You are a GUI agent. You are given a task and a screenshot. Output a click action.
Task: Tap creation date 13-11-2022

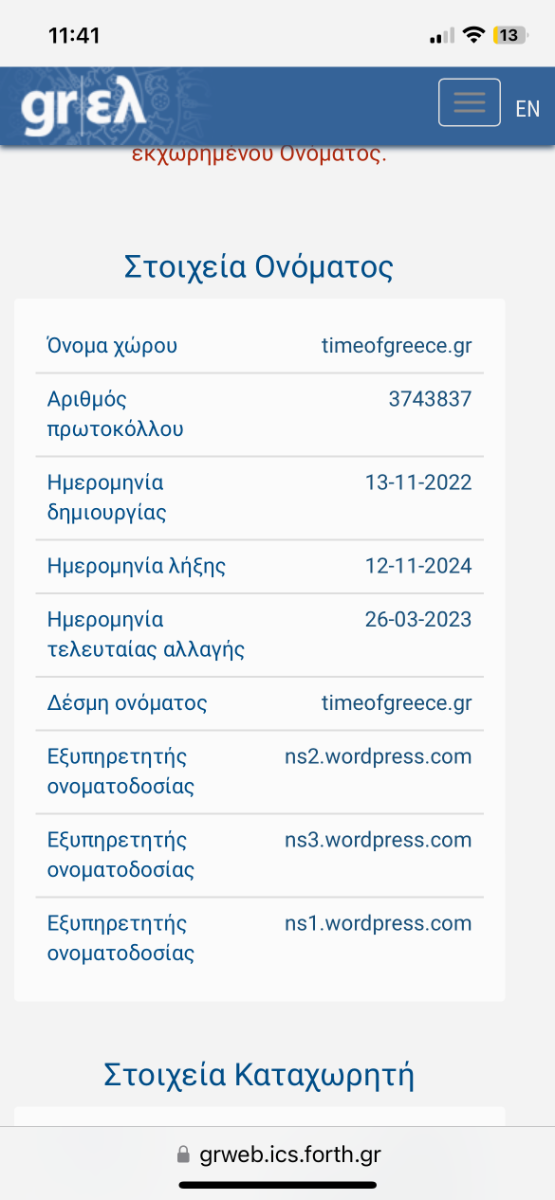tap(418, 483)
